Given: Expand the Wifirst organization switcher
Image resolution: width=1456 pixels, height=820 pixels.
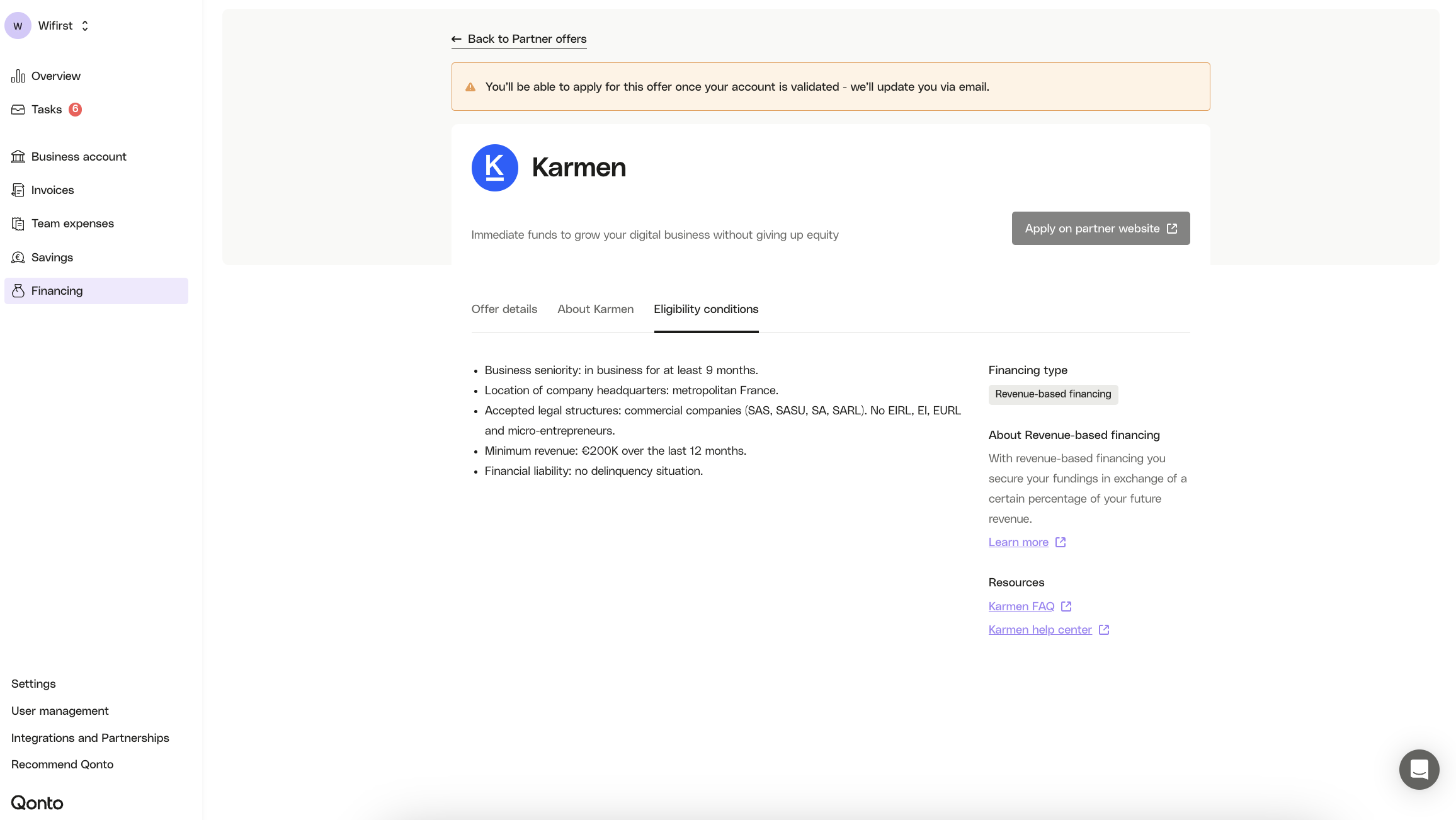Looking at the screenshot, I should 63,26.
